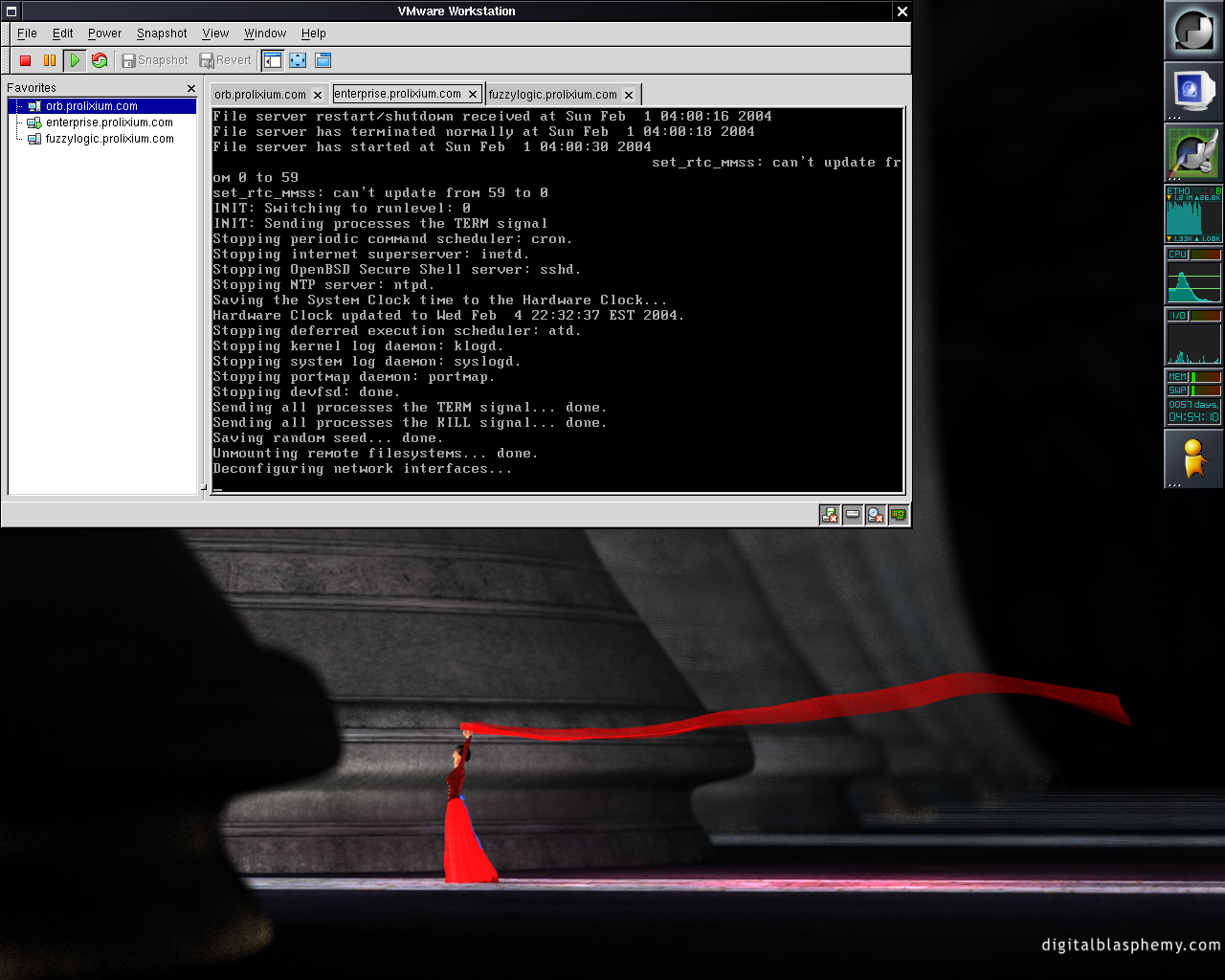Click the running enterprise VM icon in Favorites

(34, 122)
